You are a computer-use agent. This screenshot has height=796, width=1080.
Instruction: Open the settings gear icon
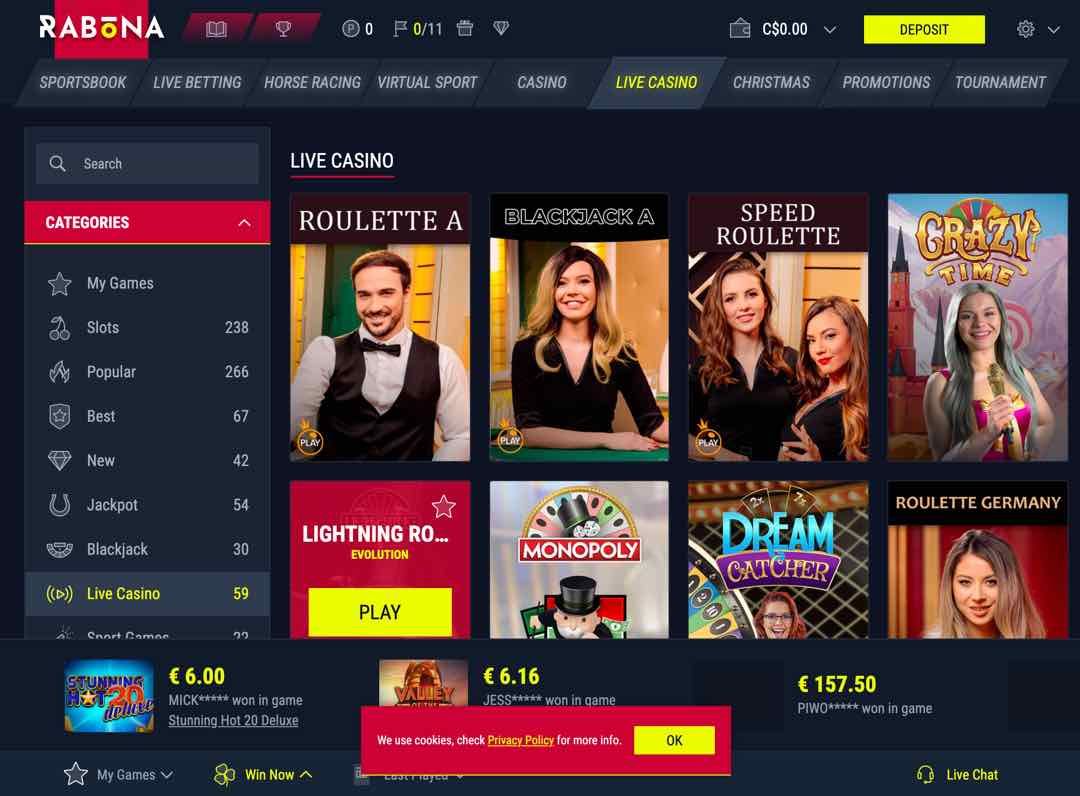[1025, 29]
